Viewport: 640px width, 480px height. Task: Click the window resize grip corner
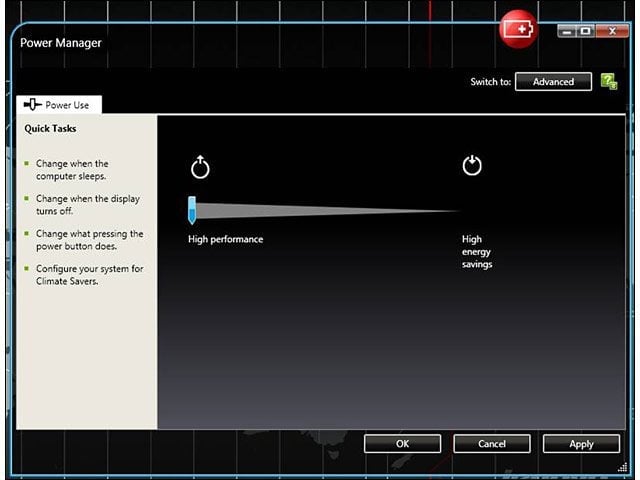tap(622, 467)
